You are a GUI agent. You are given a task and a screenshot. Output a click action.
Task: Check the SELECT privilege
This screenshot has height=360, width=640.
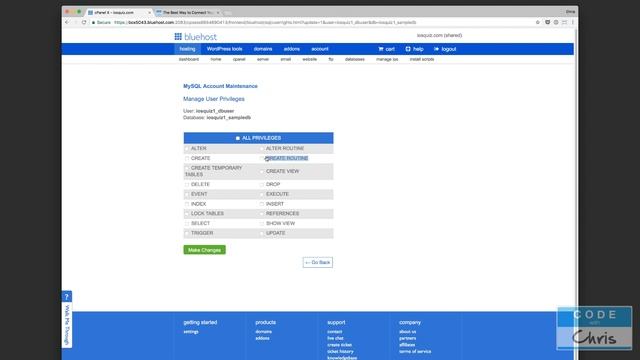[187, 224]
